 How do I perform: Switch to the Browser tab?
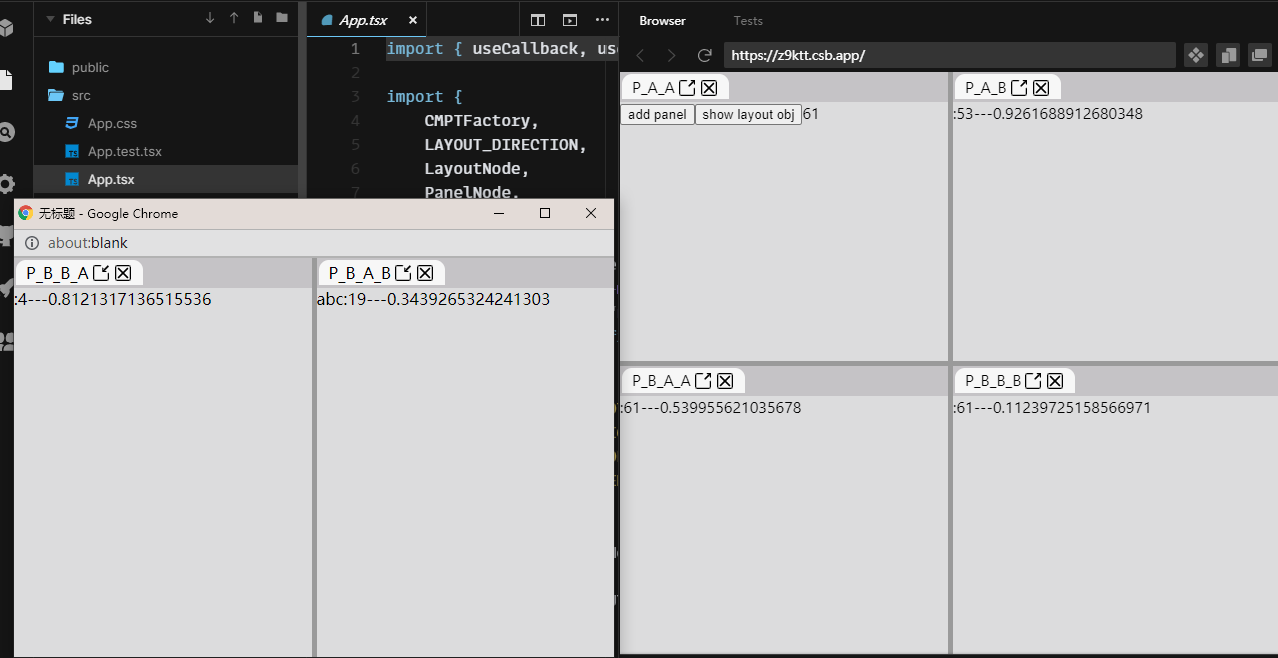coord(663,20)
